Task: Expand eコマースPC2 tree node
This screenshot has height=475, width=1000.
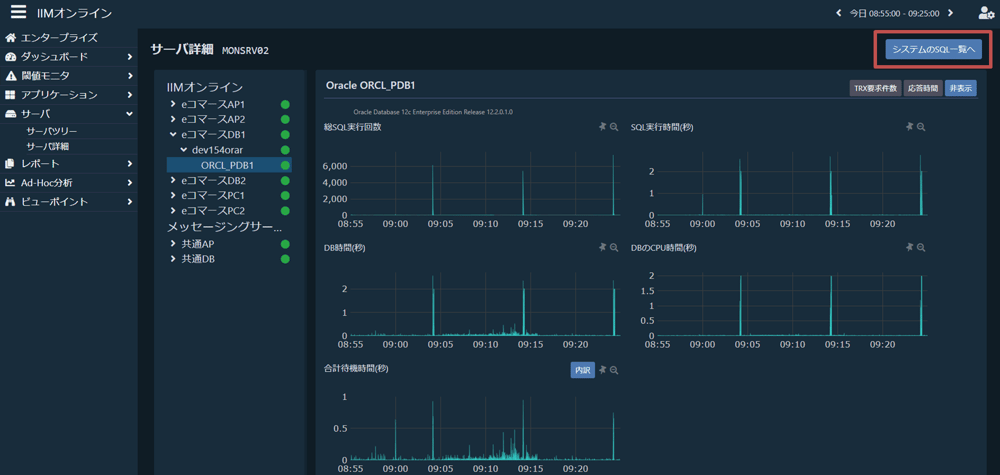Action: click(x=173, y=210)
